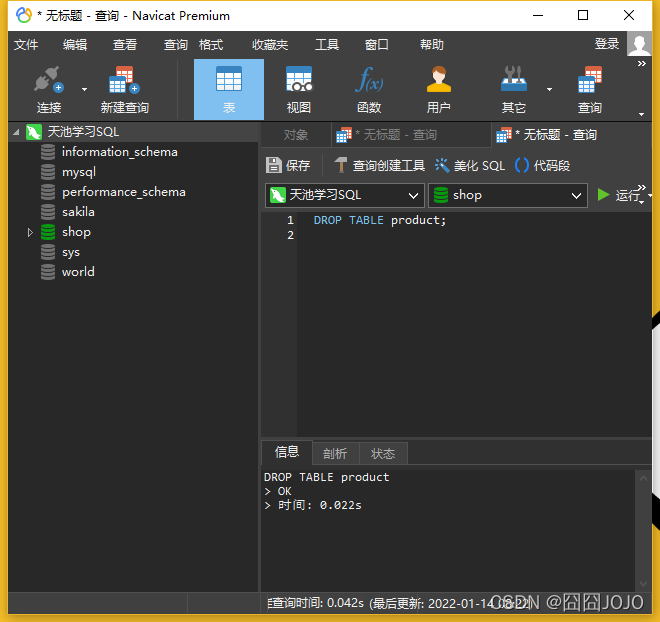The image size is (660, 622).
Task: Click the Navicat app logo in title bar
Action: pos(24,16)
